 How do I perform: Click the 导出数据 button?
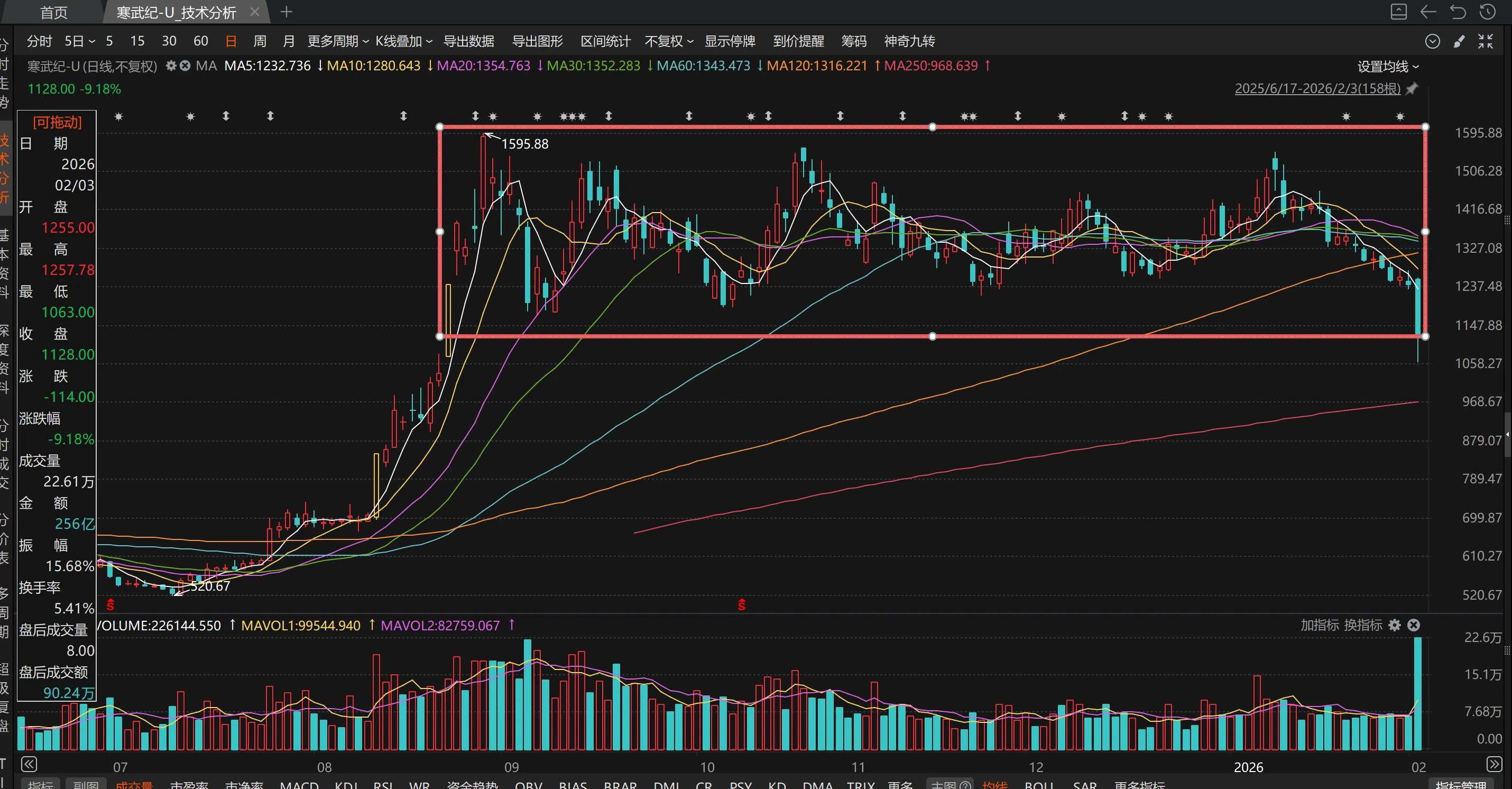468,41
